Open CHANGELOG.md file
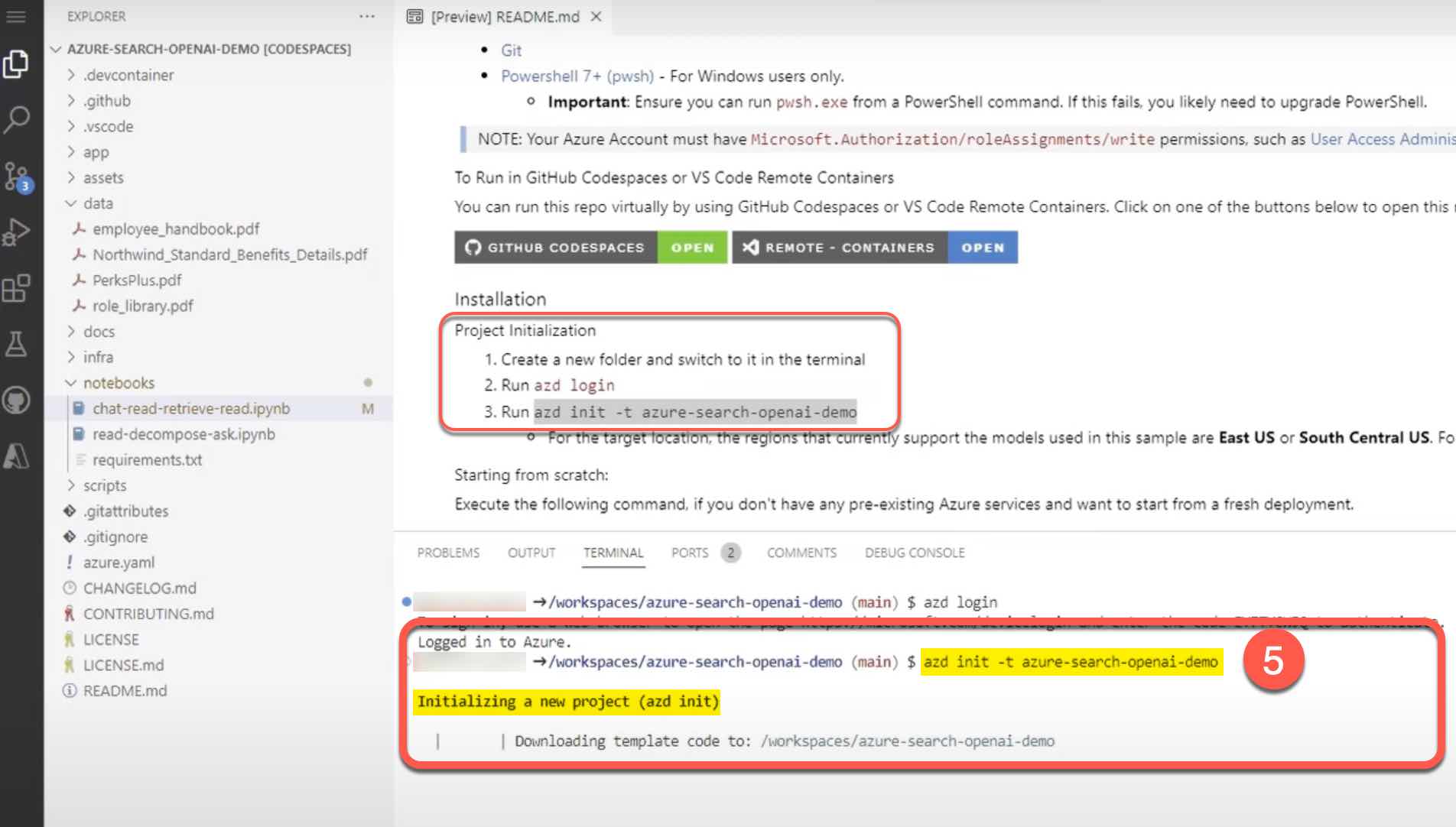The image size is (1456, 827). click(139, 588)
